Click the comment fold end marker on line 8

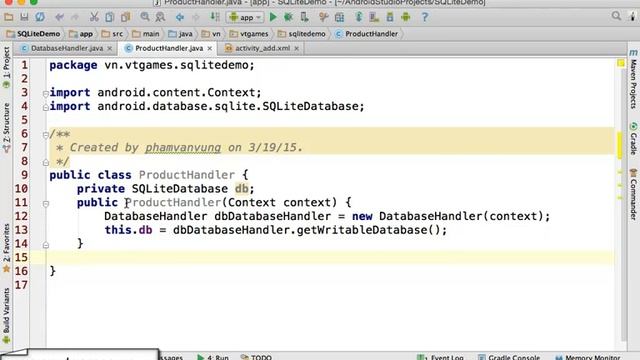[x=46, y=162]
